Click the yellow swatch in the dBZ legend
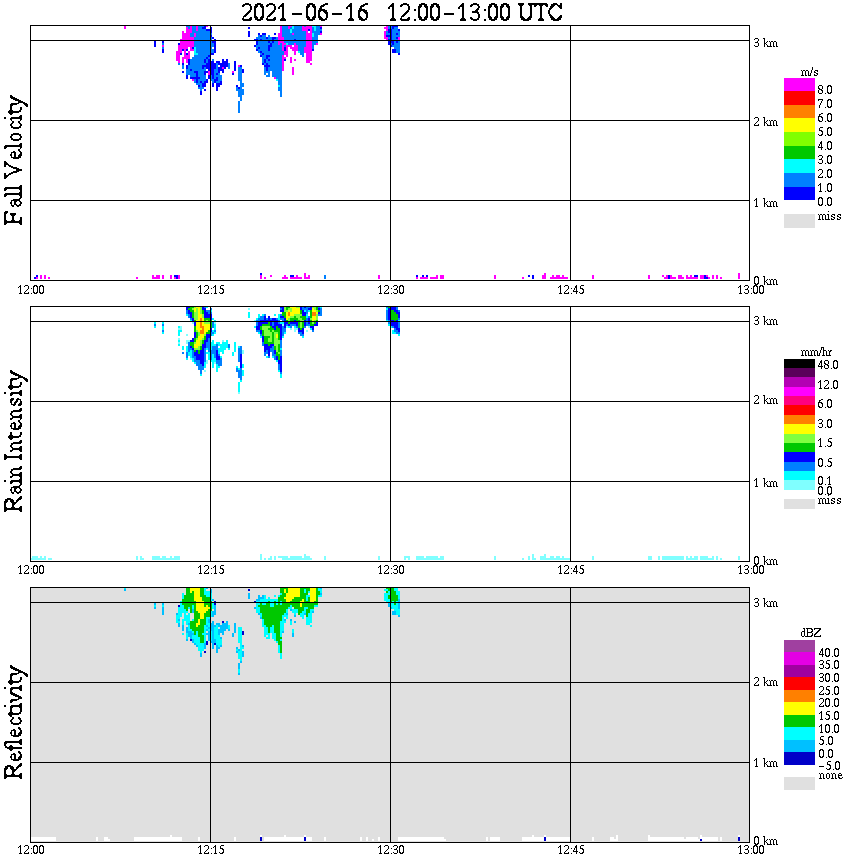Screen dimensions: 850x868 pyautogui.click(x=799, y=709)
